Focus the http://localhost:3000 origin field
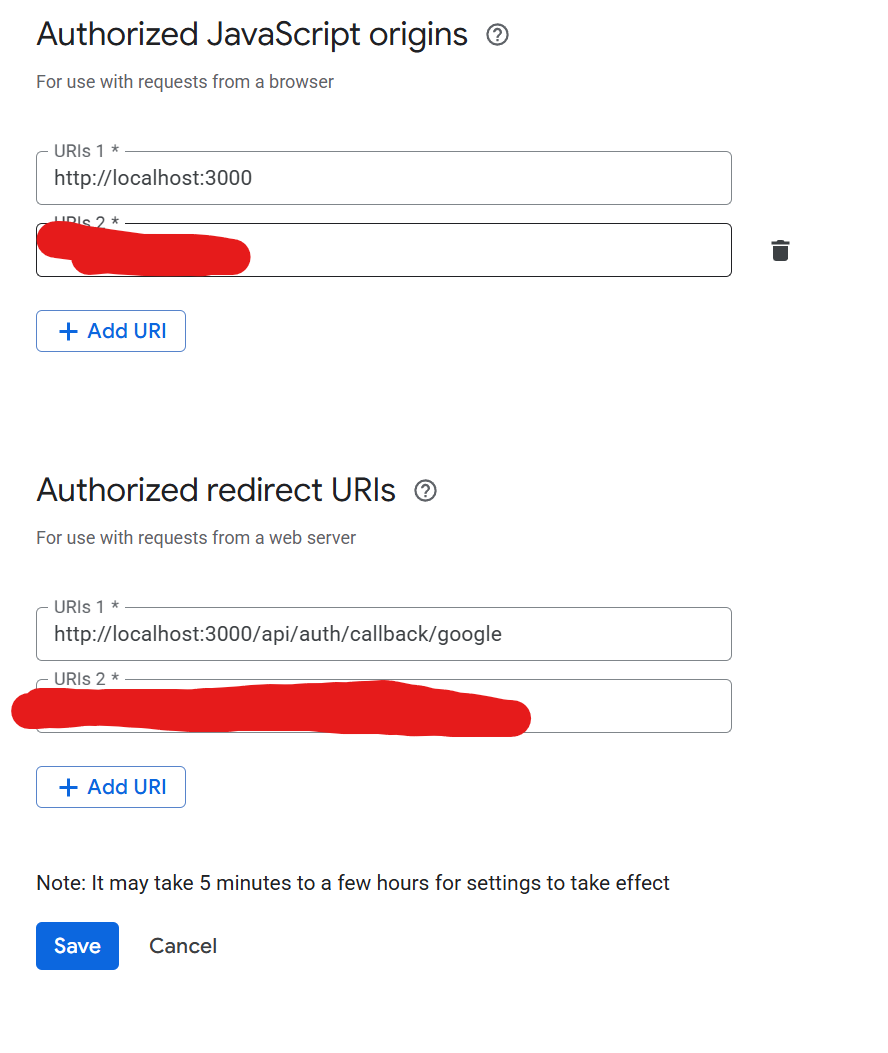Image resolution: width=888 pixels, height=1053 pixels. [x=383, y=179]
